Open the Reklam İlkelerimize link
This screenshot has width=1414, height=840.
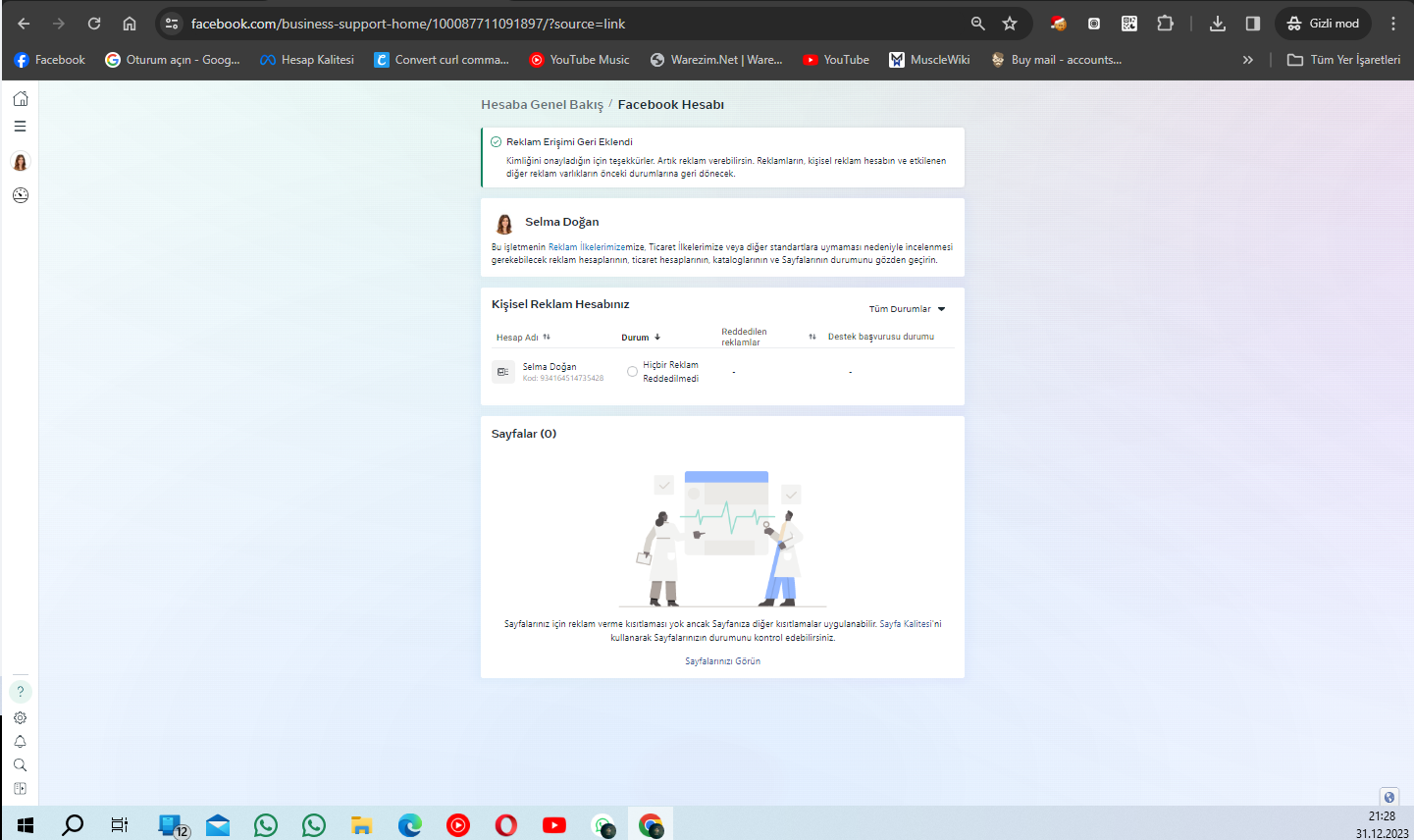point(586,247)
